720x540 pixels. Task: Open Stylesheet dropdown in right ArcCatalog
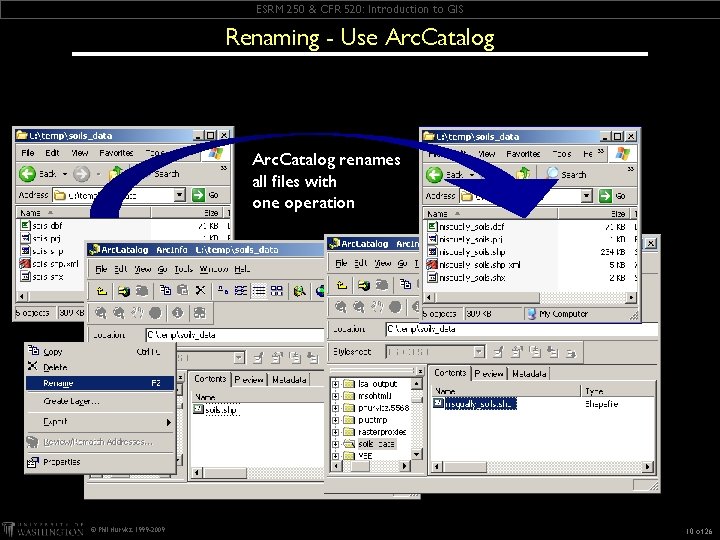click(479, 352)
